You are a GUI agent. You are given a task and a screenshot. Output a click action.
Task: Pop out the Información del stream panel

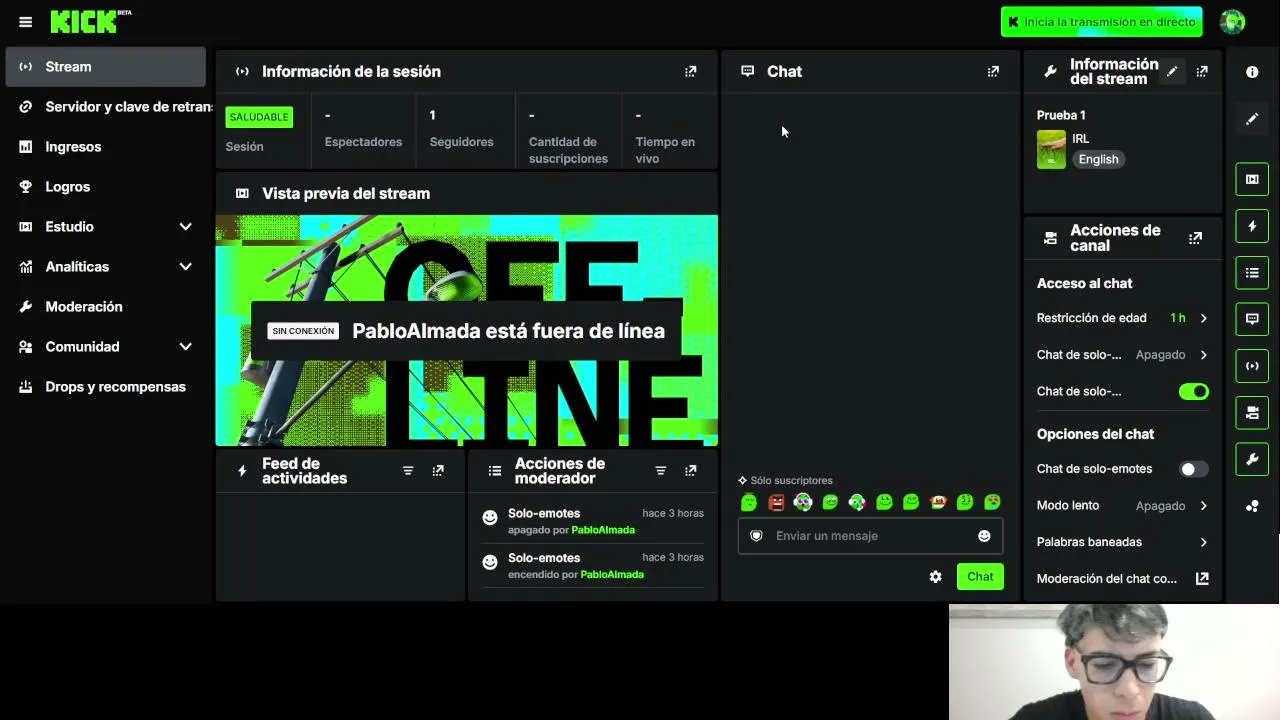point(1202,71)
